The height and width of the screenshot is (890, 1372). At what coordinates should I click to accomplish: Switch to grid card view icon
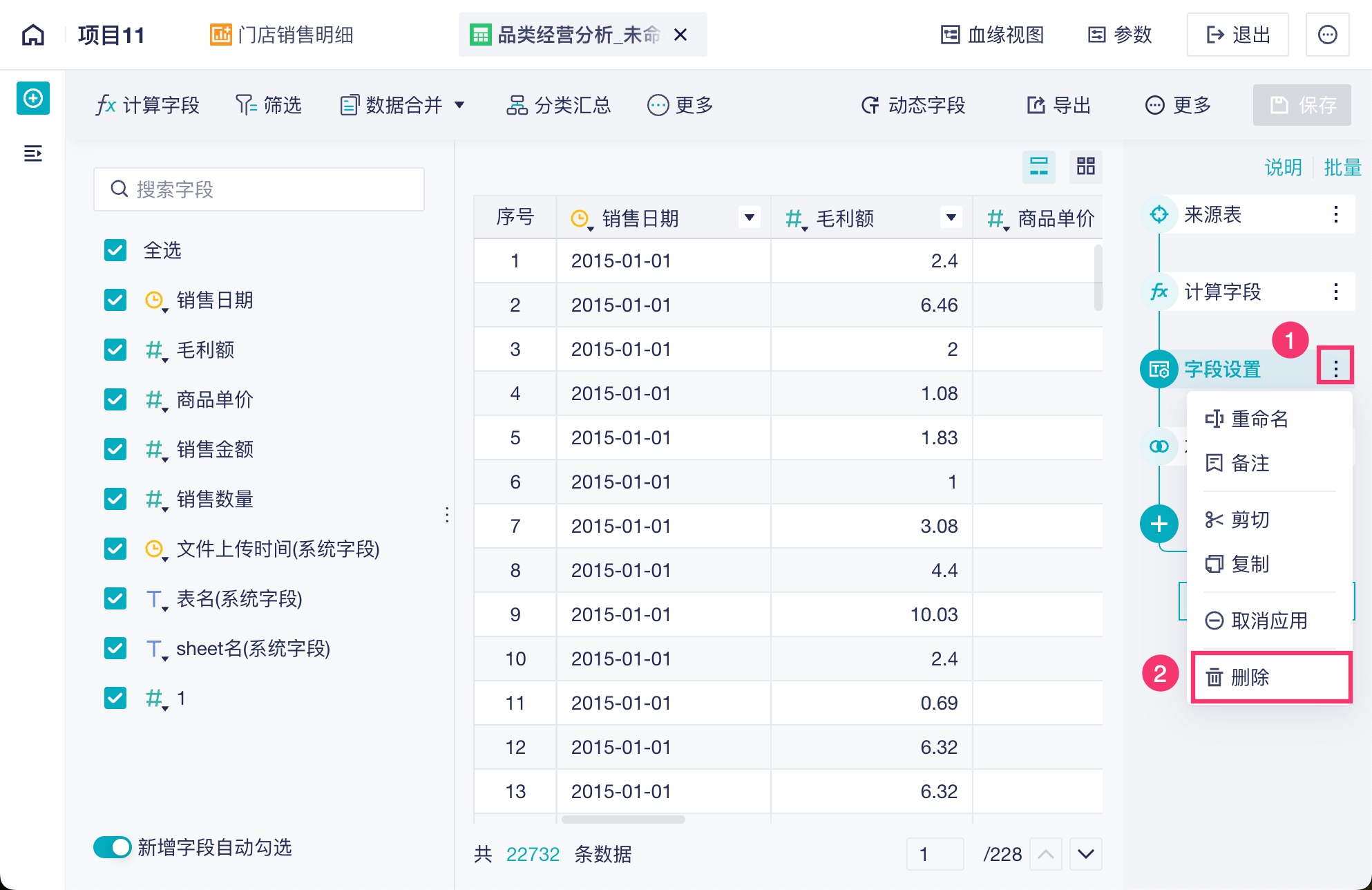click(1085, 166)
